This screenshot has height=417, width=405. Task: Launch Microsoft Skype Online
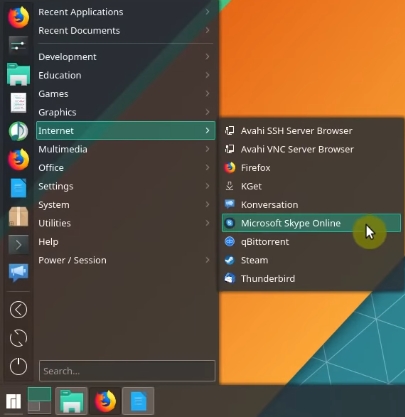pyautogui.click(x=311, y=223)
